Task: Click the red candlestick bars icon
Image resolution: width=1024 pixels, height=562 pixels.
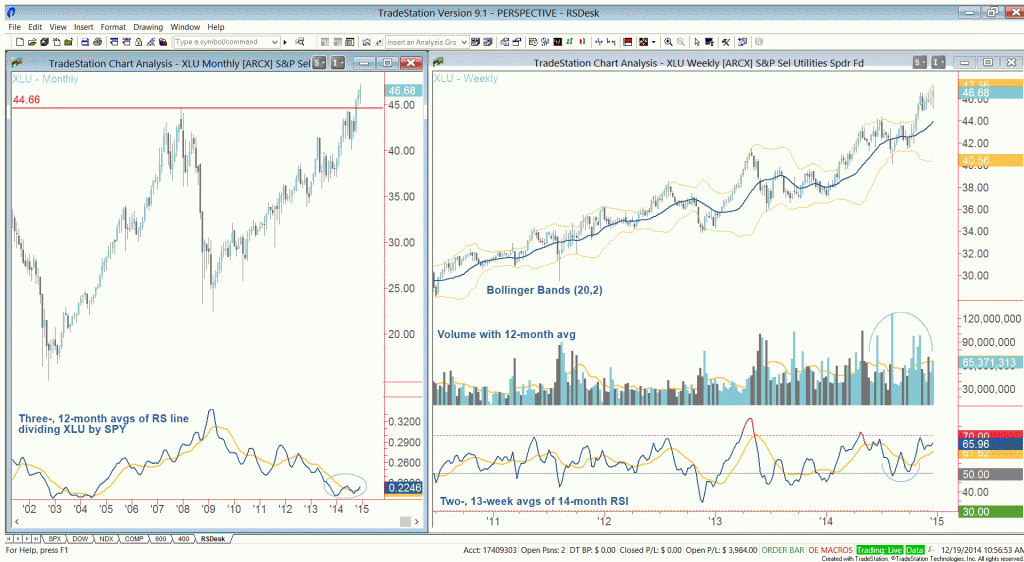Action: (582, 42)
